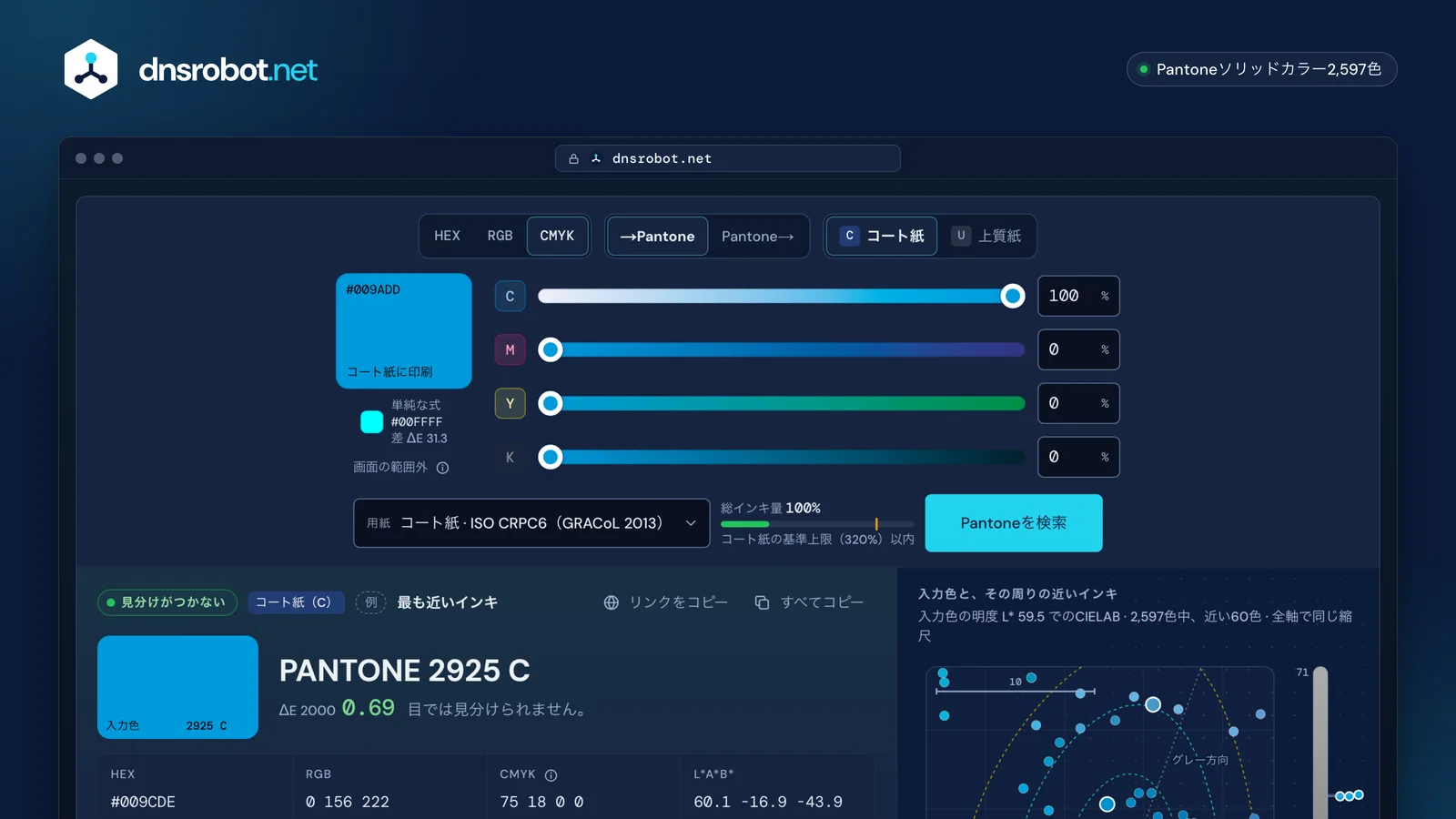Click the cyan slider handle at 100
This screenshot has width=1456, height=819.
tap(1012, 296)
